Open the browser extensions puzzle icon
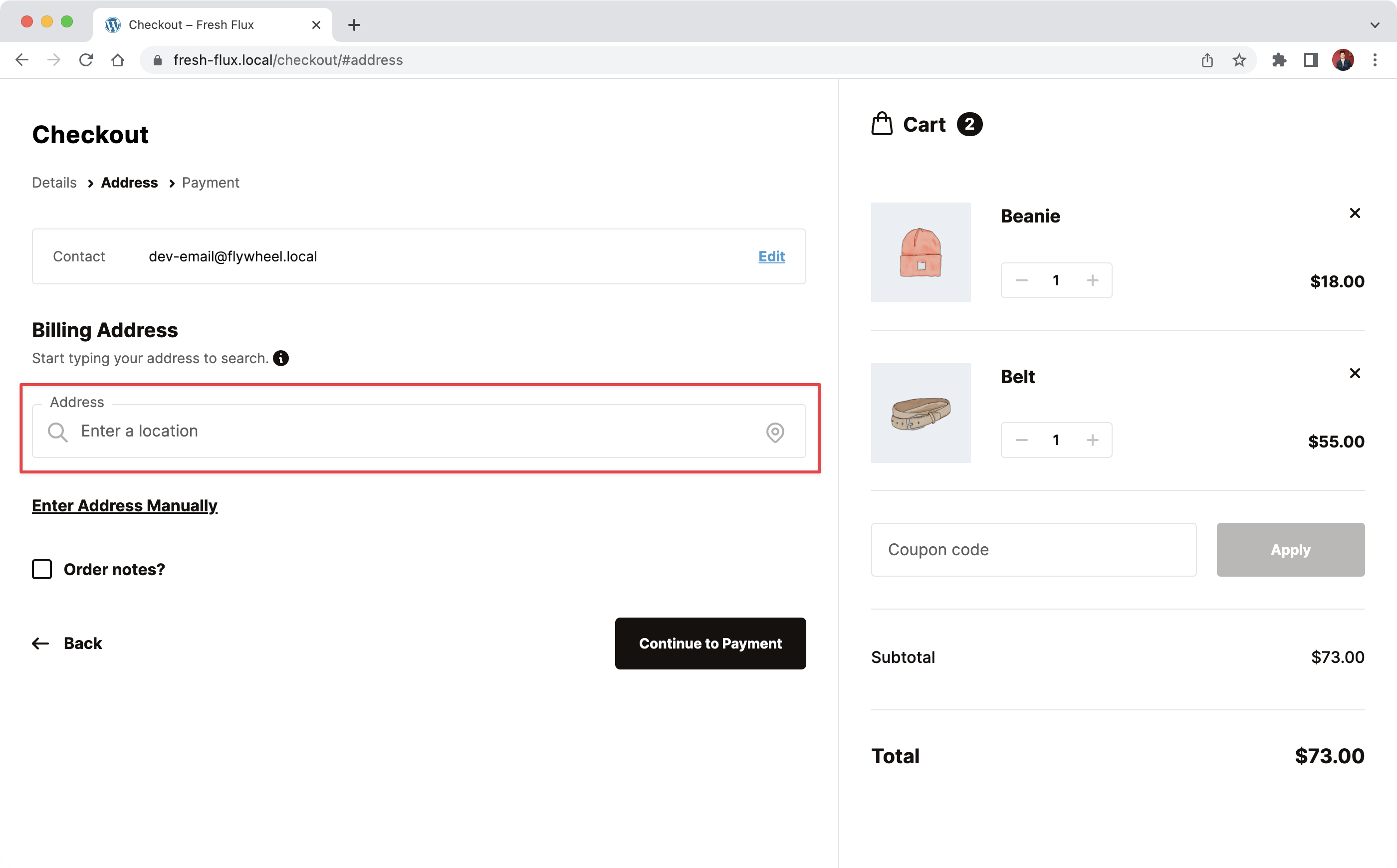The width and height of the screenshot is (1397, 868). [x=1279, y=60]
